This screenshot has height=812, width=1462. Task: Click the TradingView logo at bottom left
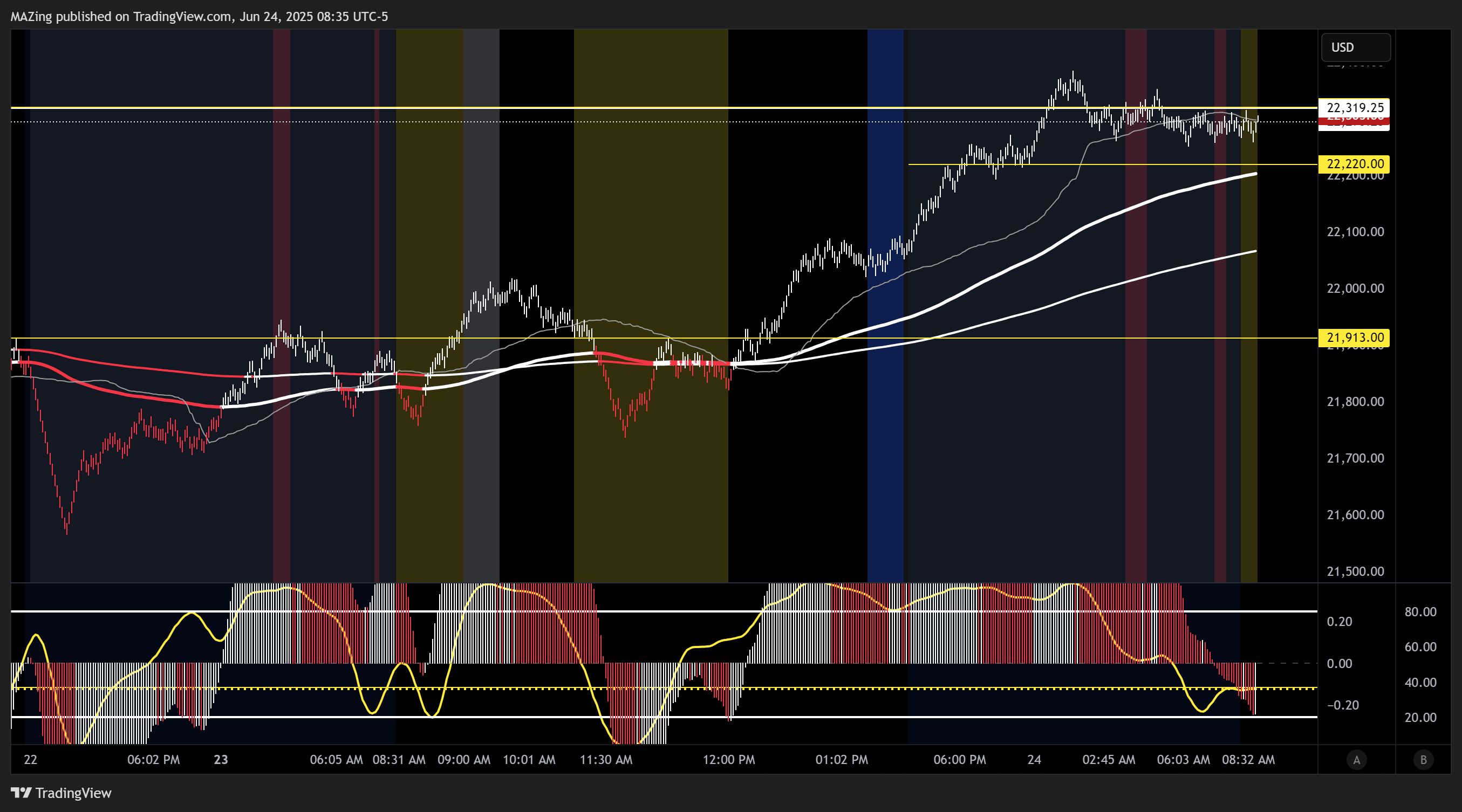pos(62,793)
